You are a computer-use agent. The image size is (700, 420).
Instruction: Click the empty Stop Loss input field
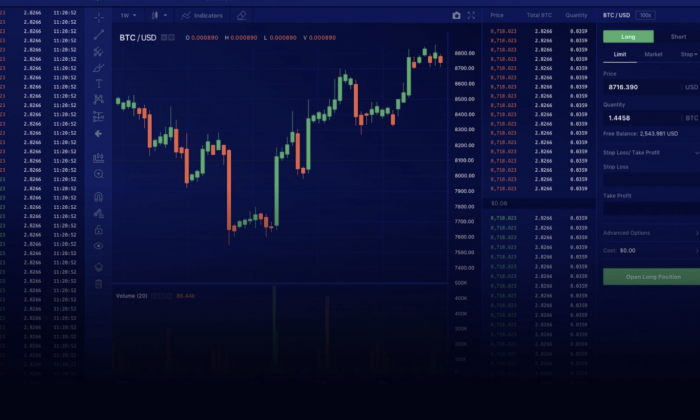[651, 179]
